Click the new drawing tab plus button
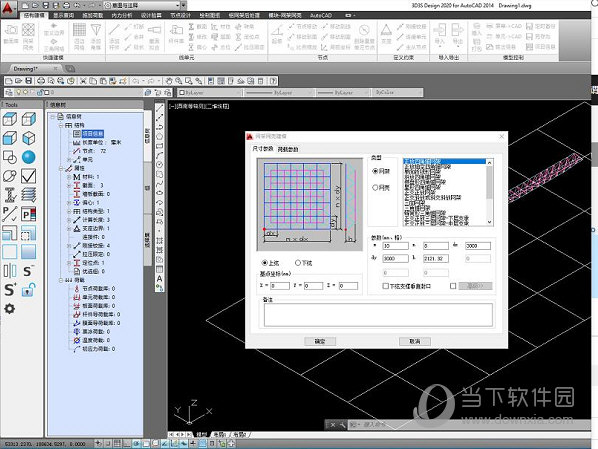598x449 pixels. point(70,69)
